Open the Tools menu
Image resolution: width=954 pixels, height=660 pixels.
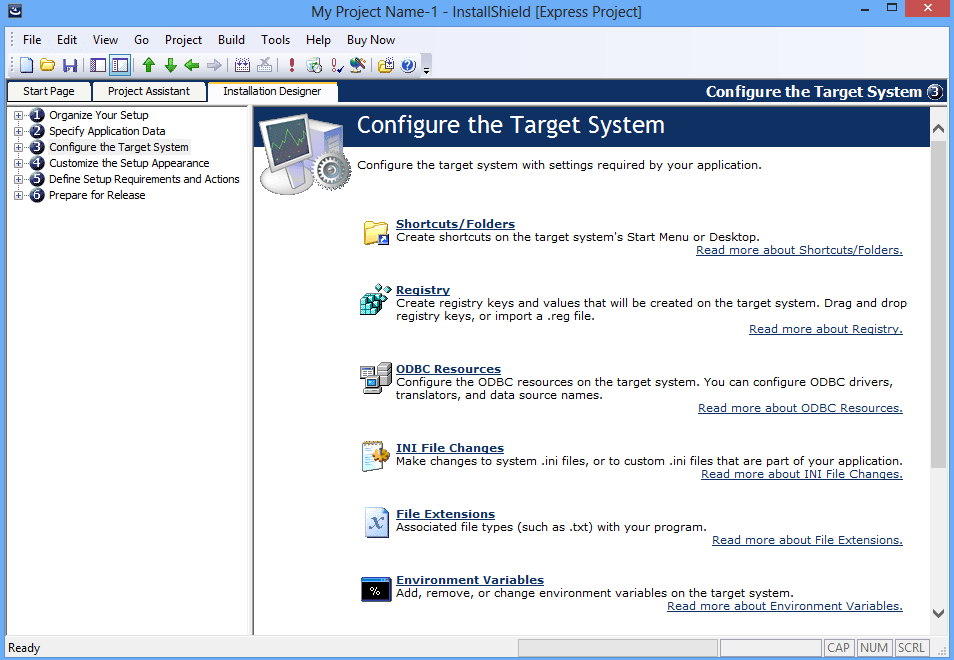pos(276,40)
